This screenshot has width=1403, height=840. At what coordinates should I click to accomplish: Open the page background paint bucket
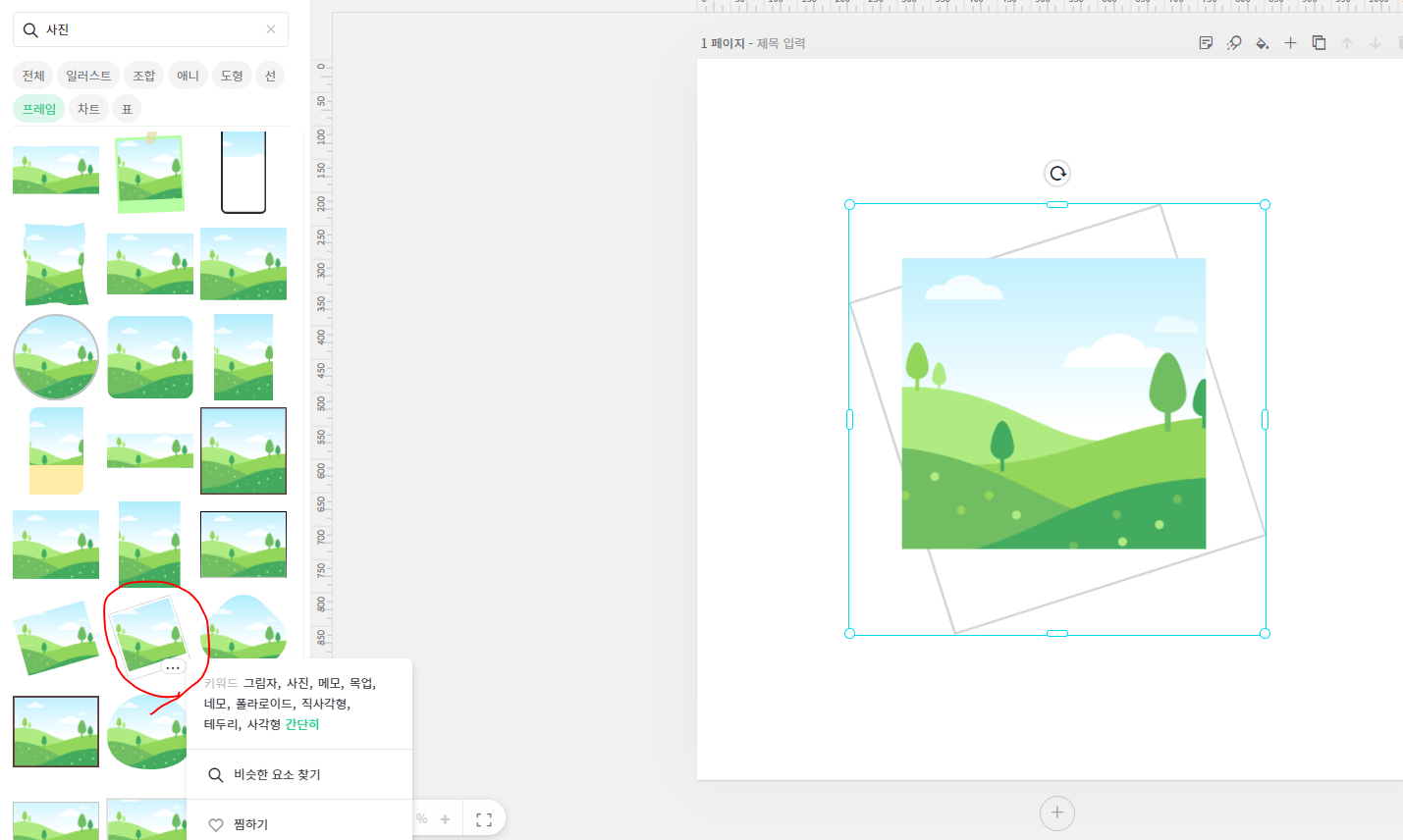pyautogui.click(x=1262, y=43)
